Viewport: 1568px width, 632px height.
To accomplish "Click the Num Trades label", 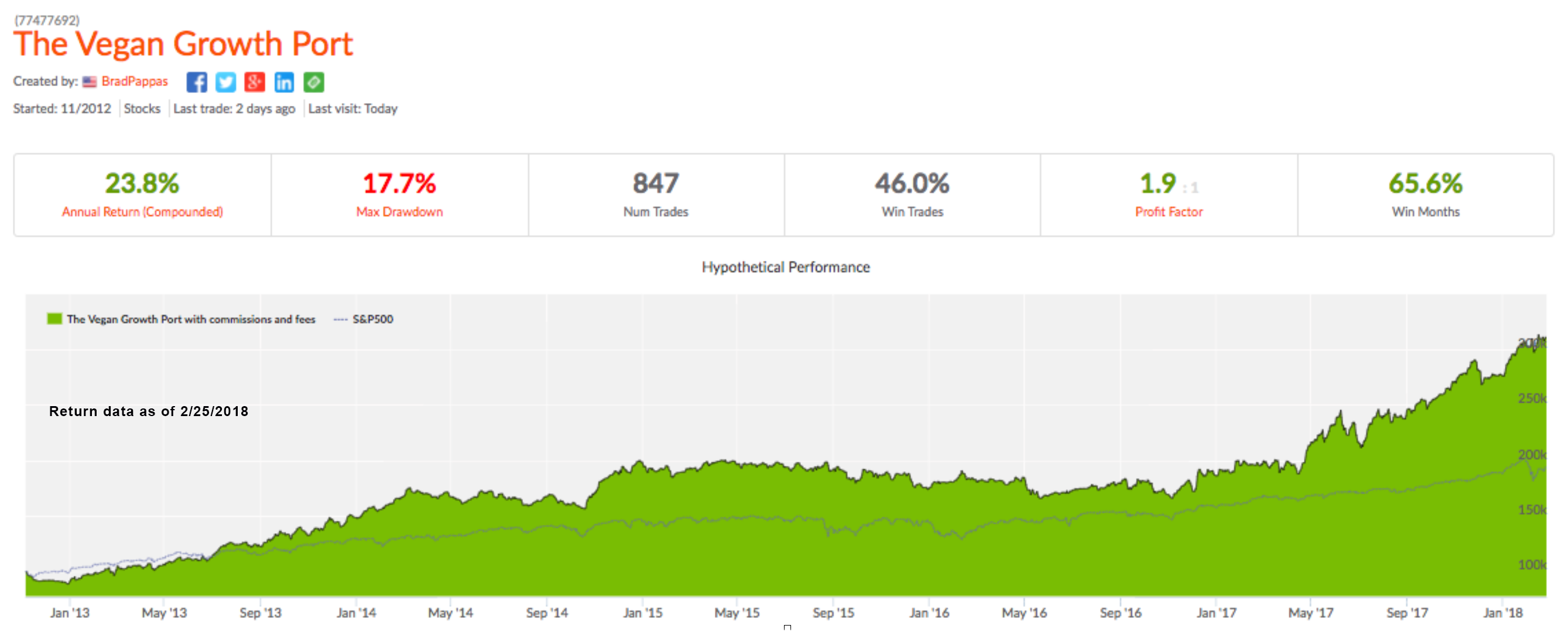I will click(656, 212).
